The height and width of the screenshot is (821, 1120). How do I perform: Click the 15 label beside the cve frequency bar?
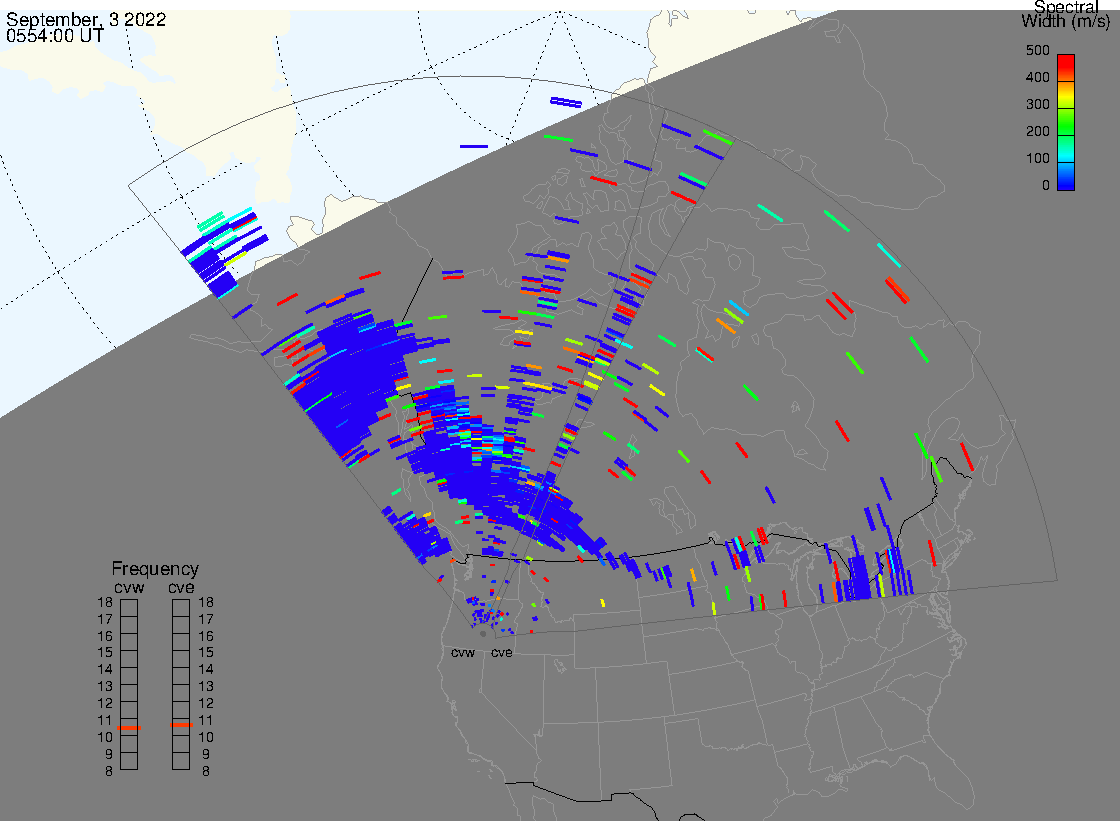click(206, 652)
